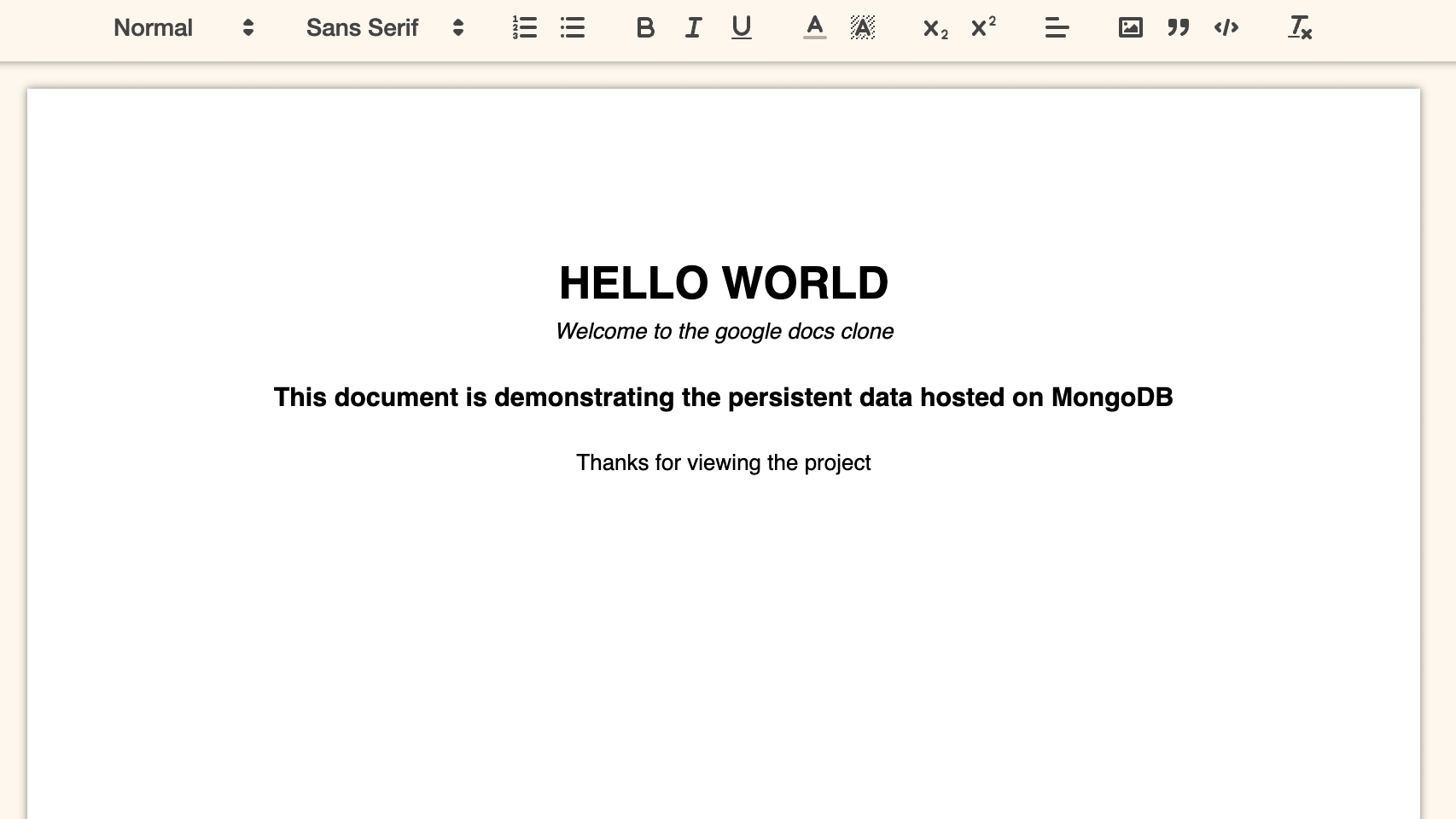Screen dimensions: 1456x819
Task: Insert a bulleted list
Action: coord(573,28)
